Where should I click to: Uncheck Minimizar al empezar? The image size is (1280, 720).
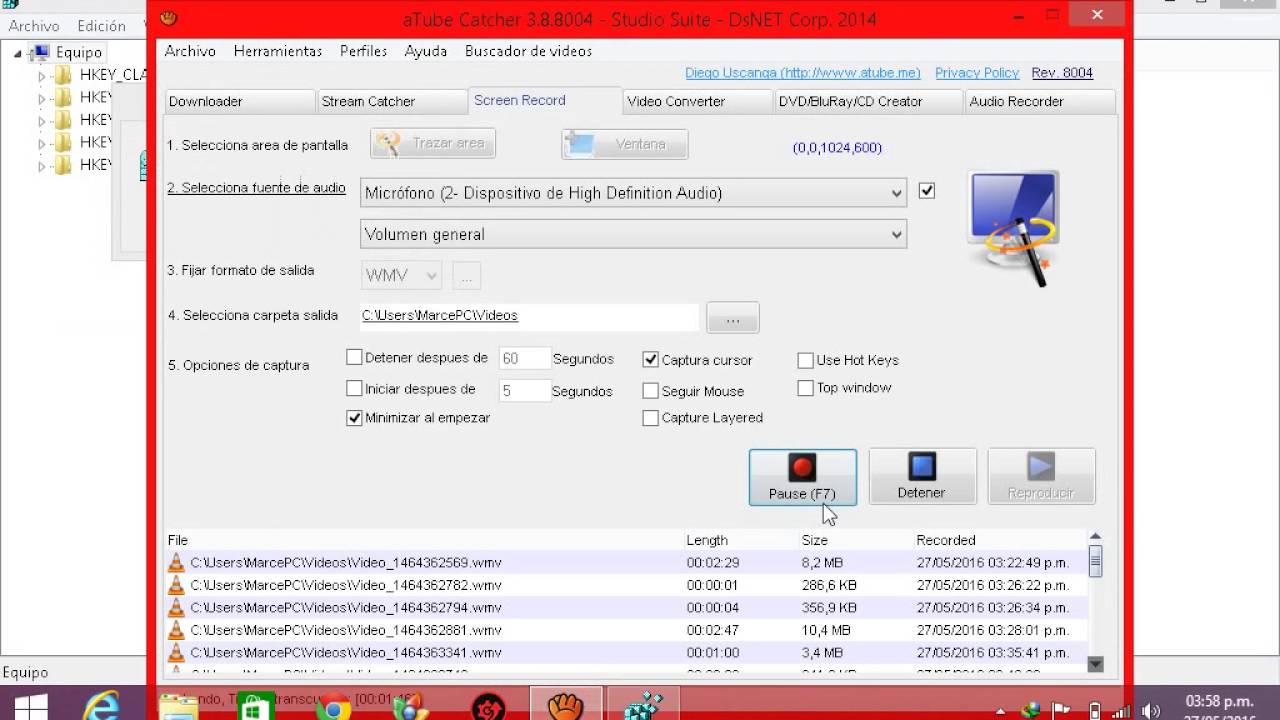click(354, 418)
